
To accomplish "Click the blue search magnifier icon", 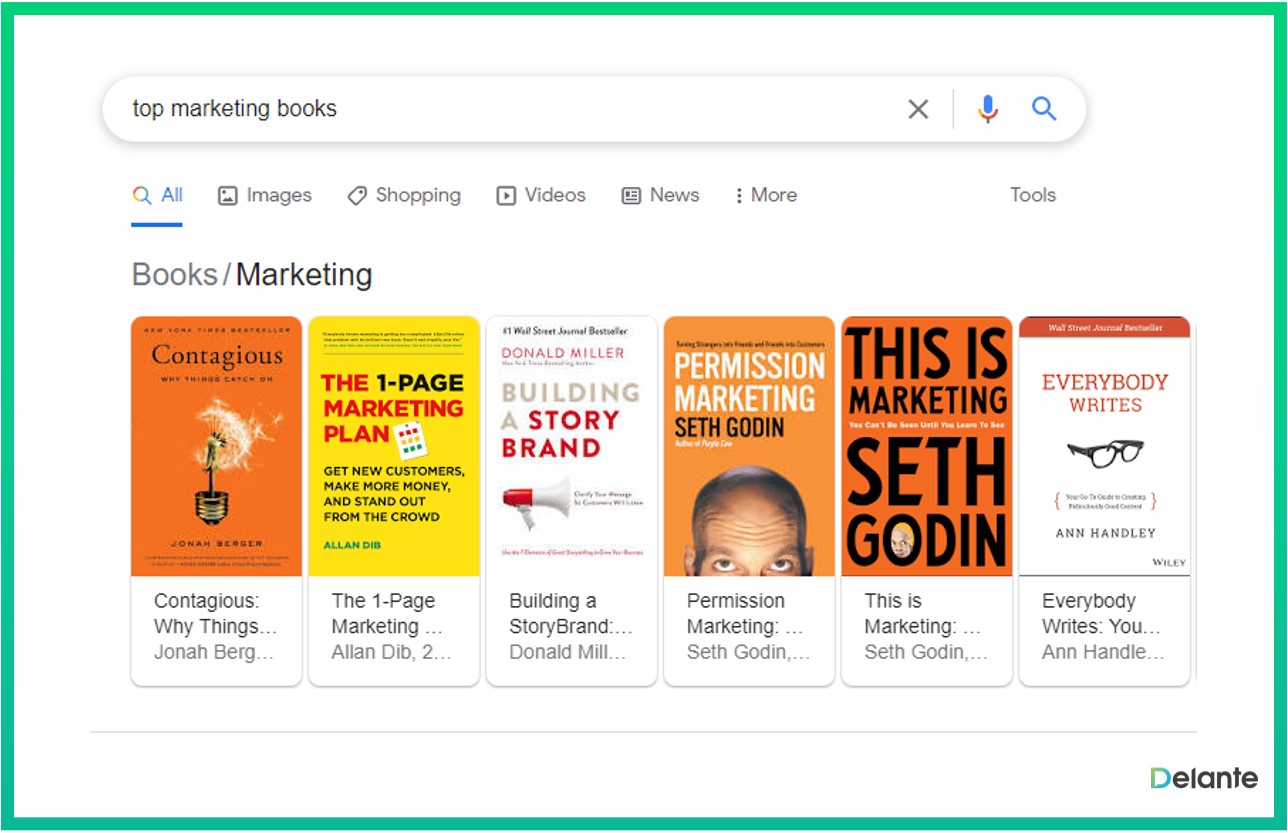I will 1044,109.
